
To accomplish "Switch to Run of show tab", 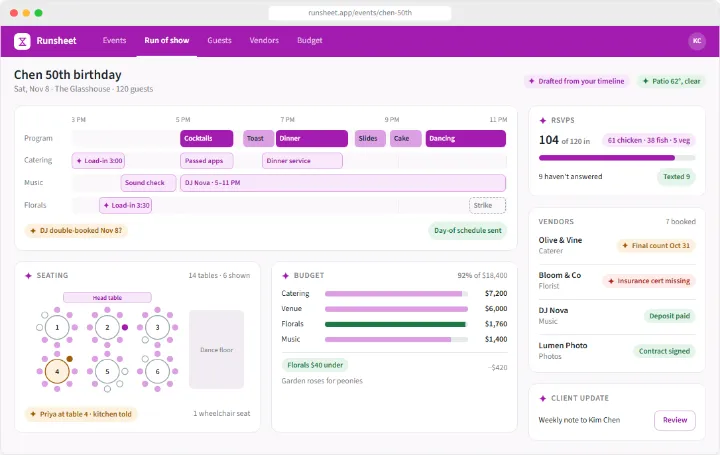I will (167, 40).
